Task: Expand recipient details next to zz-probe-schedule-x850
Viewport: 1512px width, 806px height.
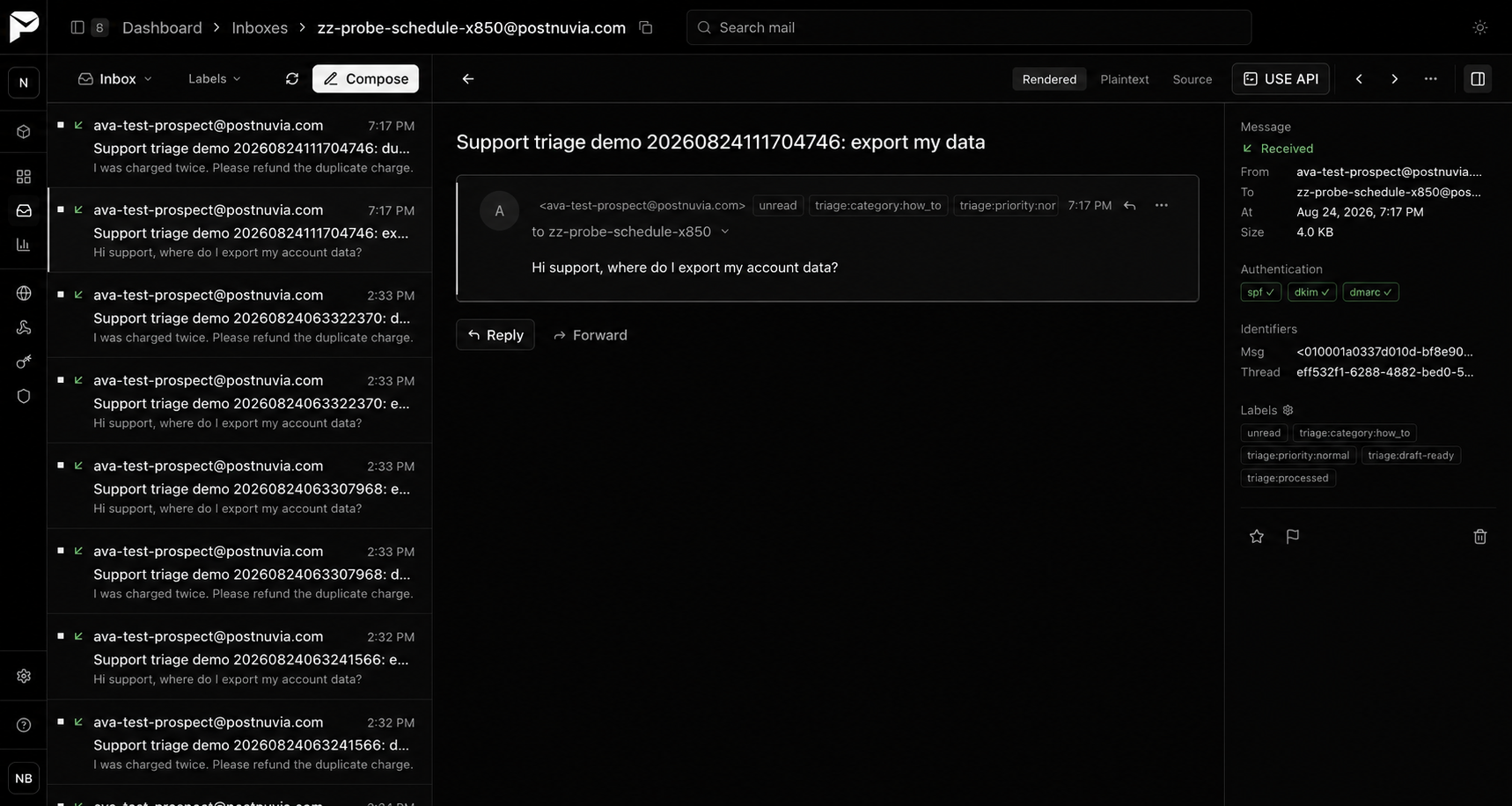Action: click(x=725, y=231)
